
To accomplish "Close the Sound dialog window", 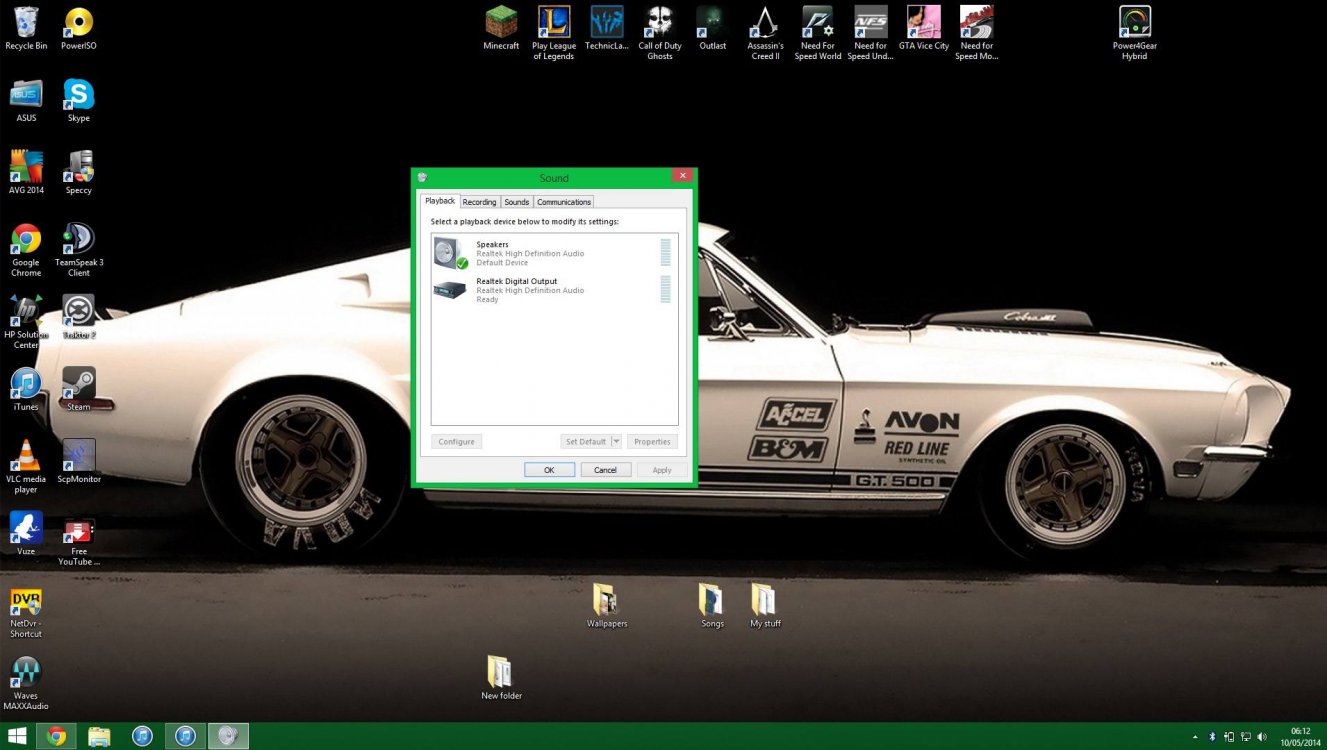I will point(682,175).
